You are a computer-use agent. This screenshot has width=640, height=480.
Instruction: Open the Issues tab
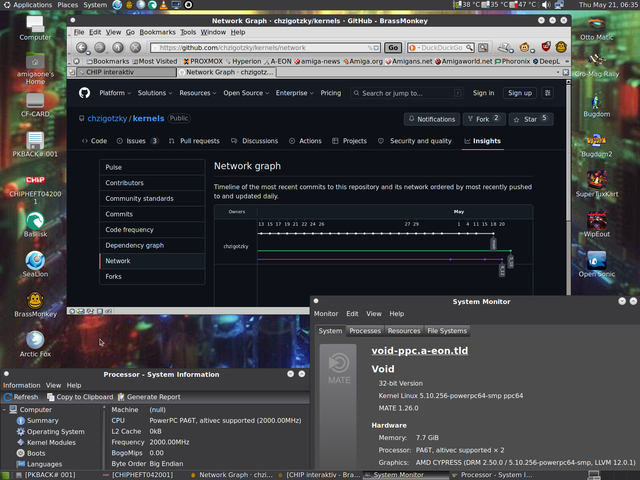point(138,141)
